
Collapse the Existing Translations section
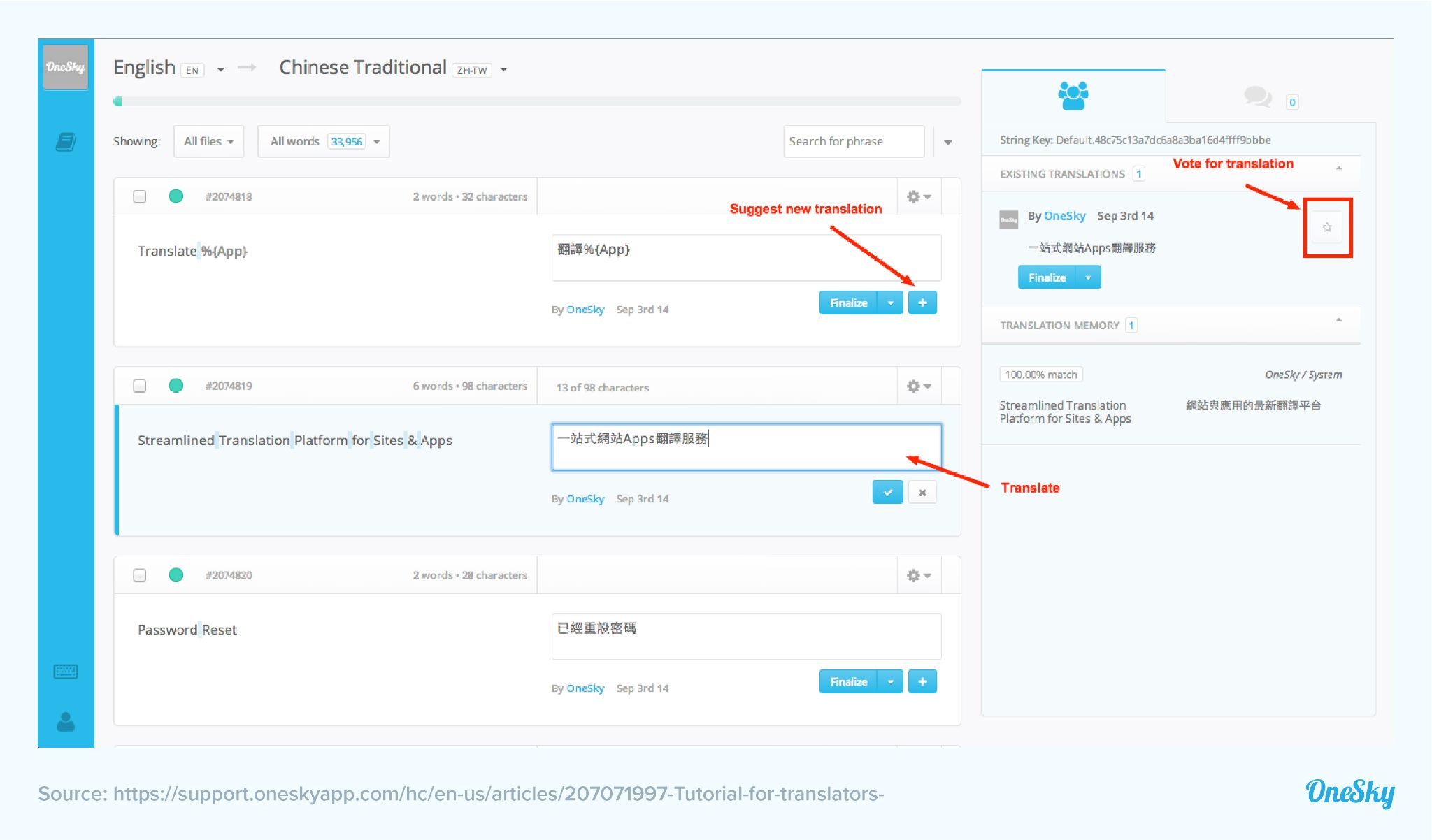pos(1338,168)
